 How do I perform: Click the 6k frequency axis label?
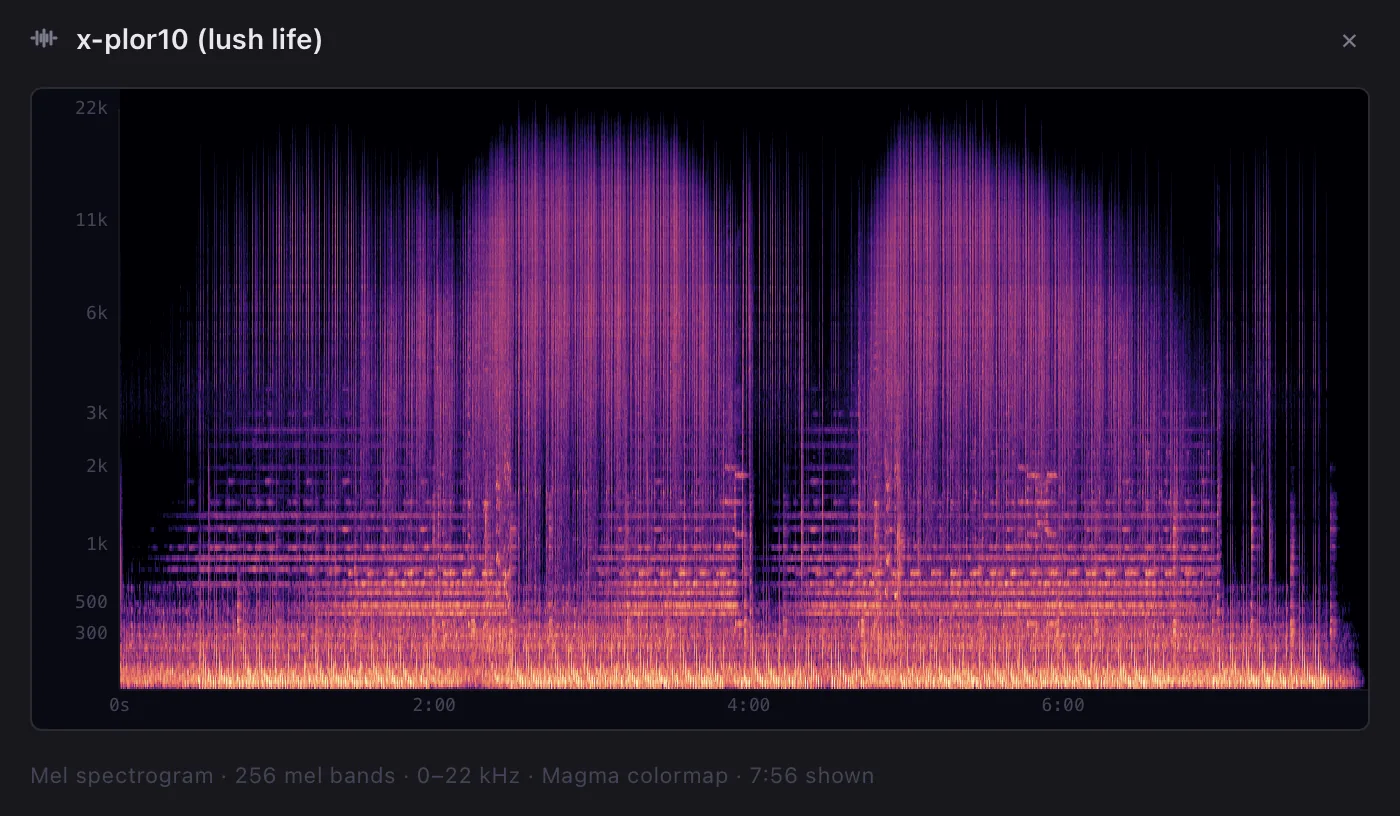point(96,313)
